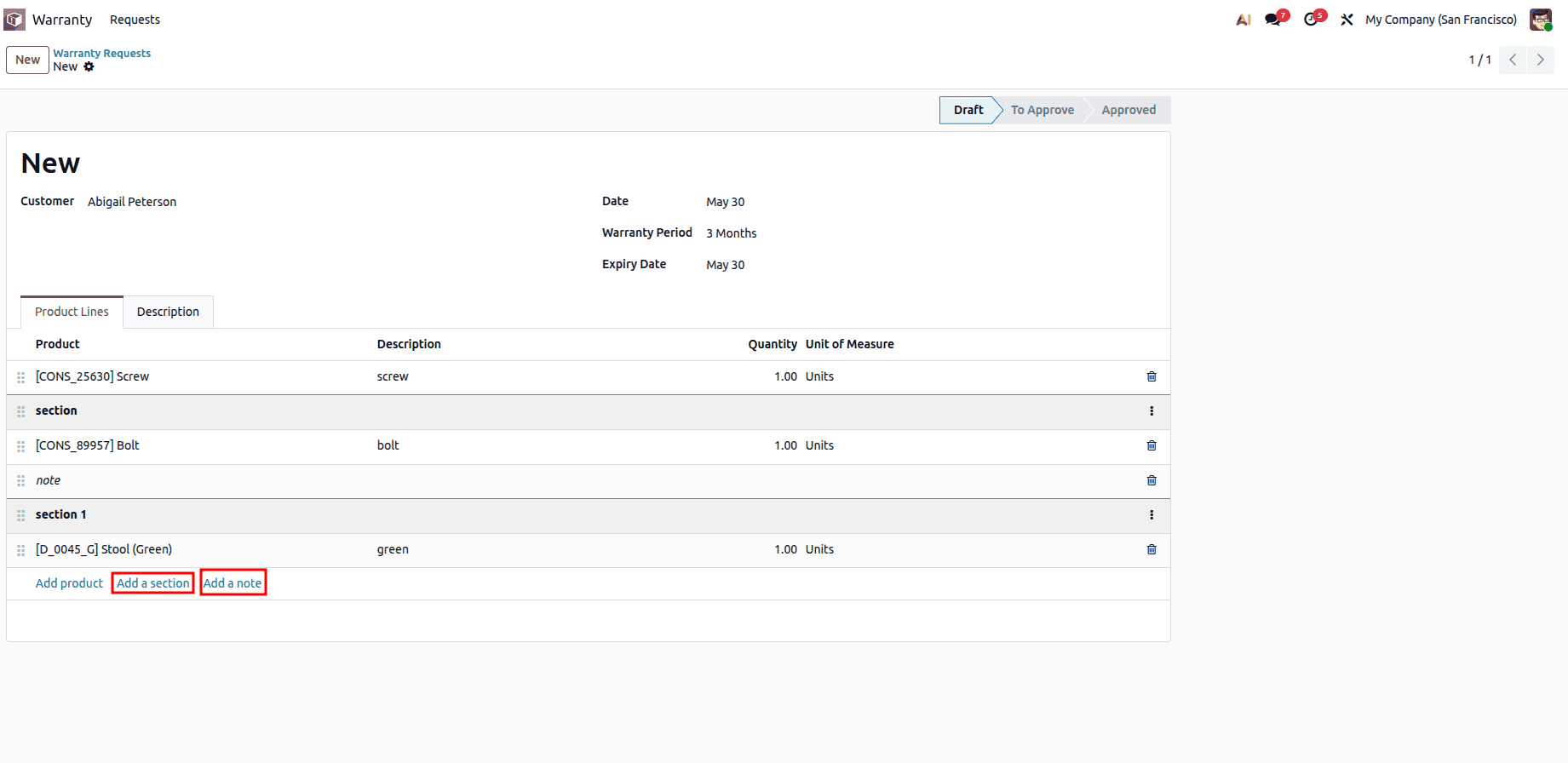Viewport: 1568px width, 763px height.
Task: Open the options menu for row section 1
Action: (1152, 515)
